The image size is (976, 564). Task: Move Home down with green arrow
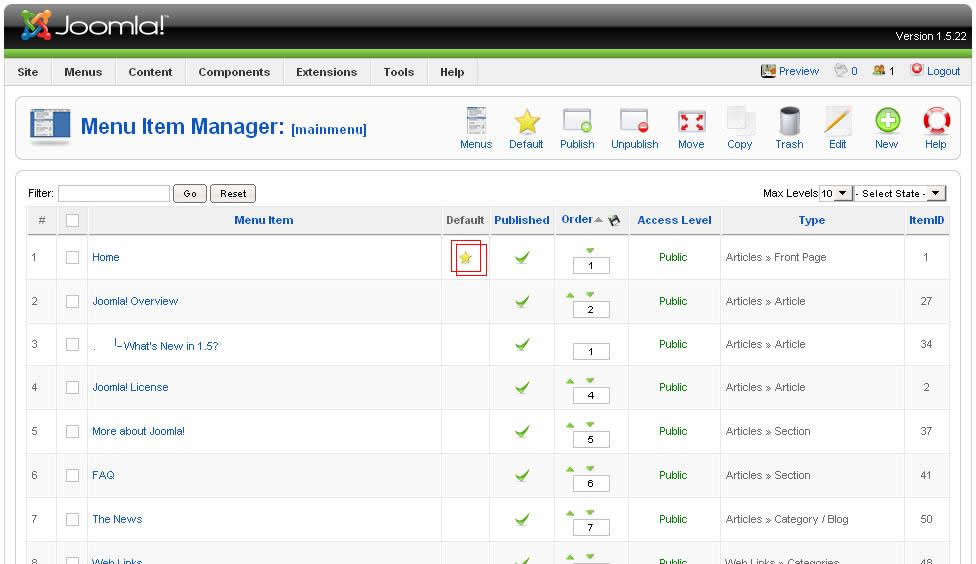590,250
